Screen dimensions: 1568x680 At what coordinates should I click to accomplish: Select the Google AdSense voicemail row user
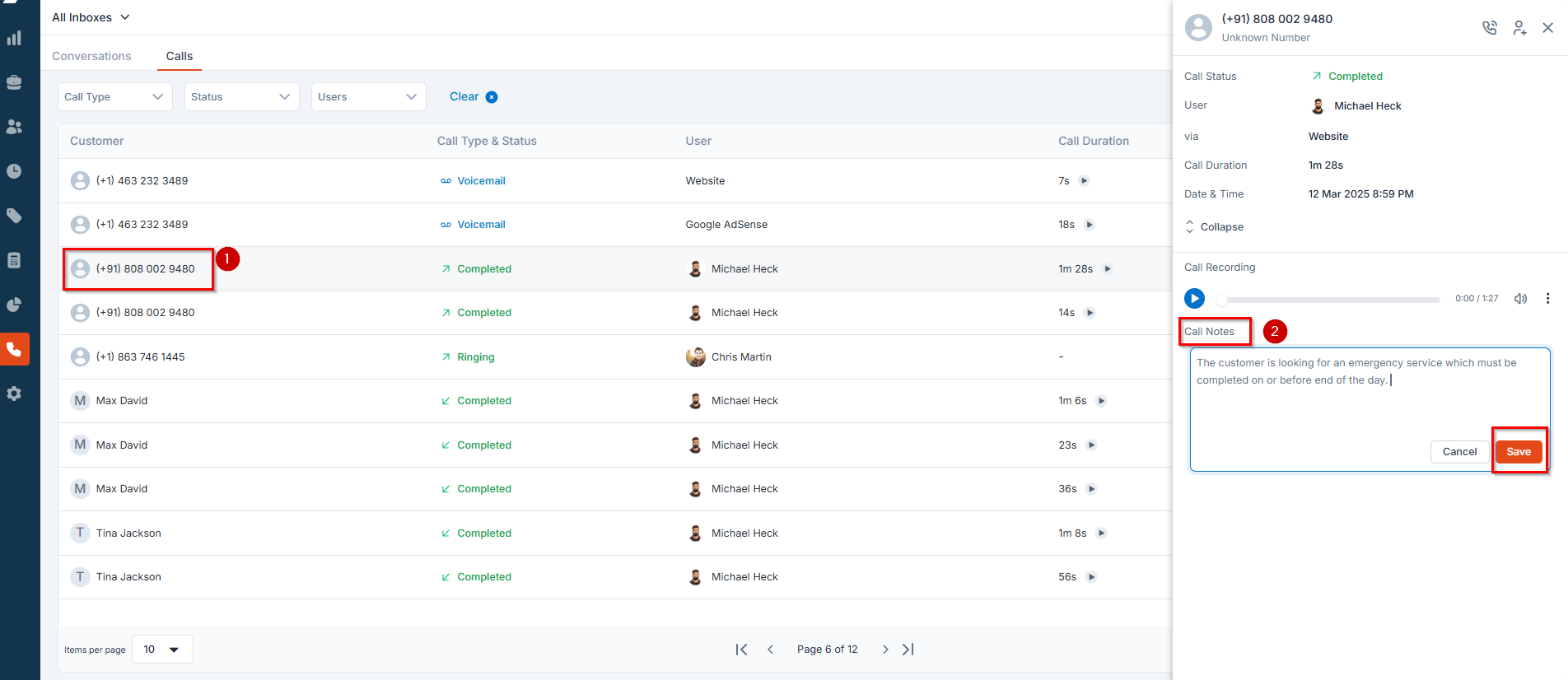click(x=726, y=225)
